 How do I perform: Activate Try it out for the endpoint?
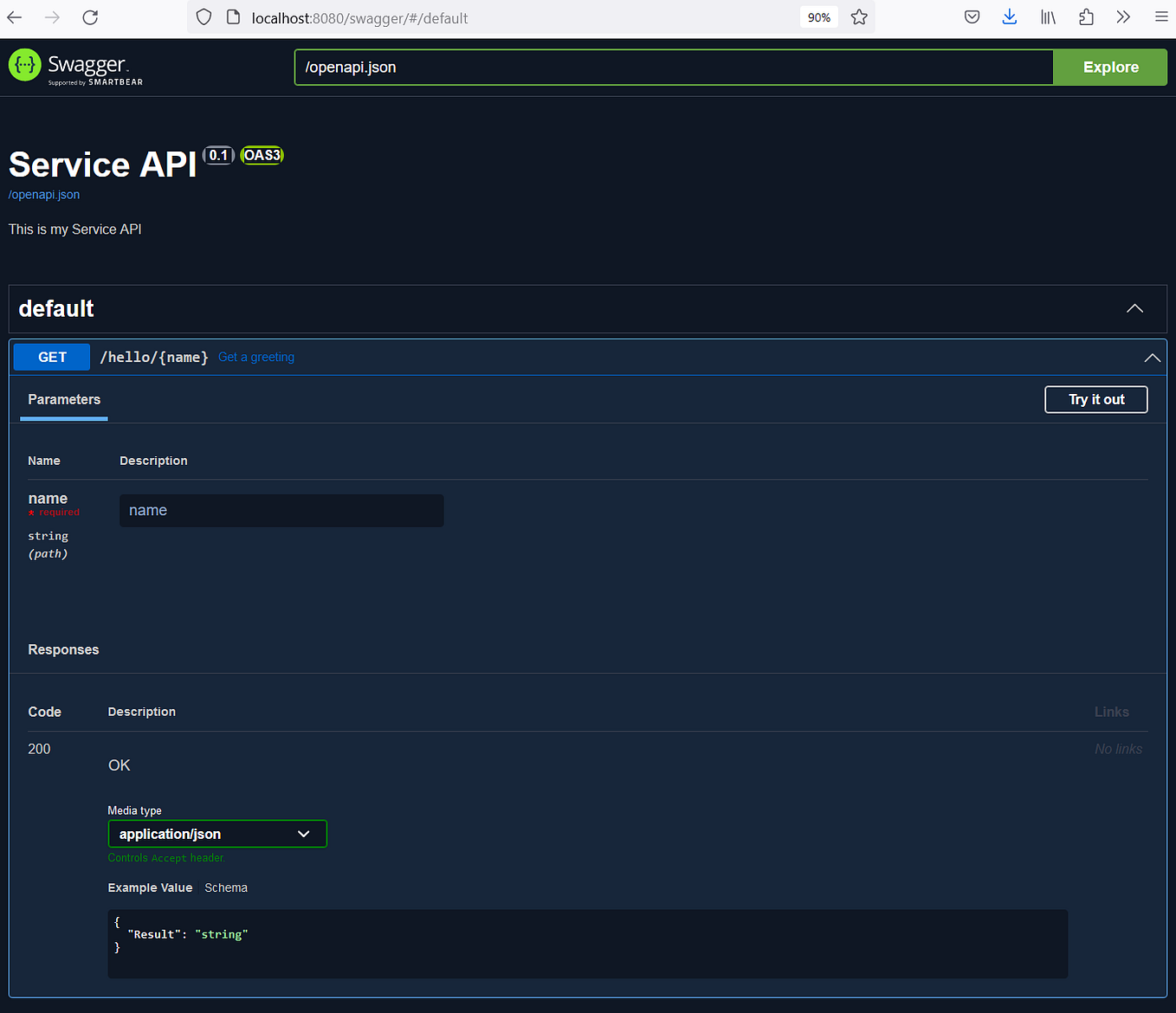pos(1095,399)
